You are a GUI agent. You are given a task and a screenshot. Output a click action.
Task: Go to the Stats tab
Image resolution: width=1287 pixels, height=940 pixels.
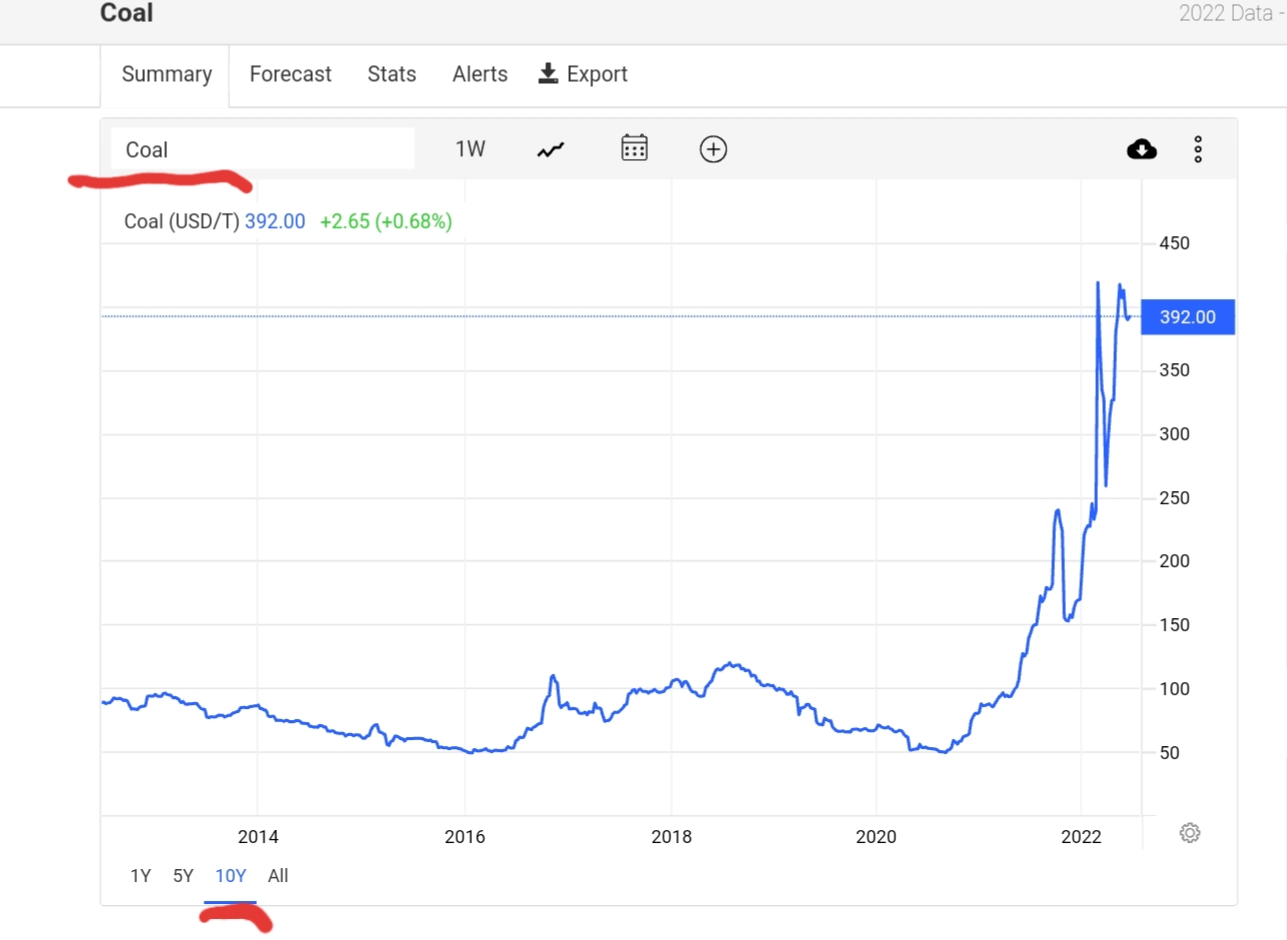391,75
